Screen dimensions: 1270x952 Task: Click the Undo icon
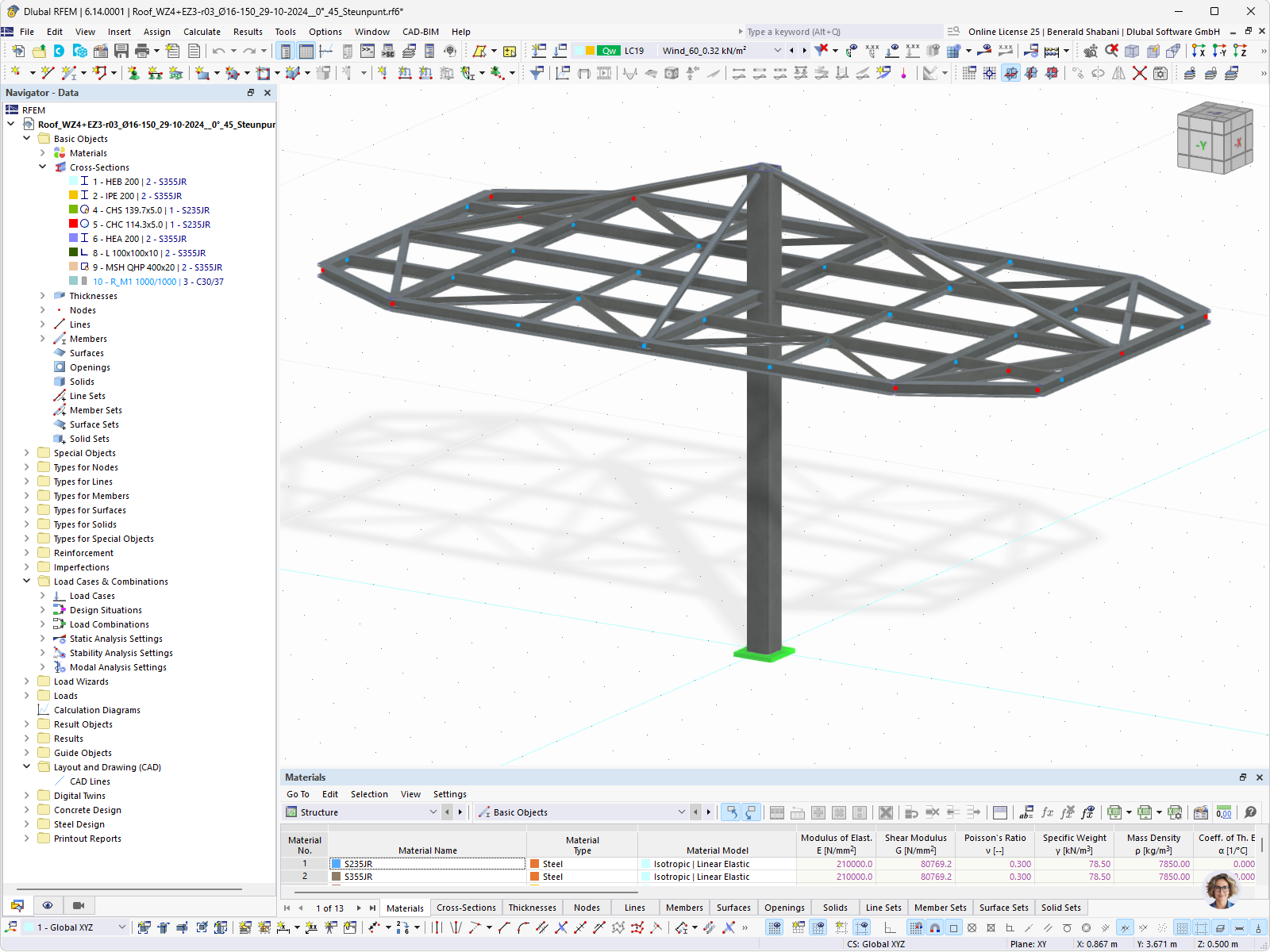[217, 51]
